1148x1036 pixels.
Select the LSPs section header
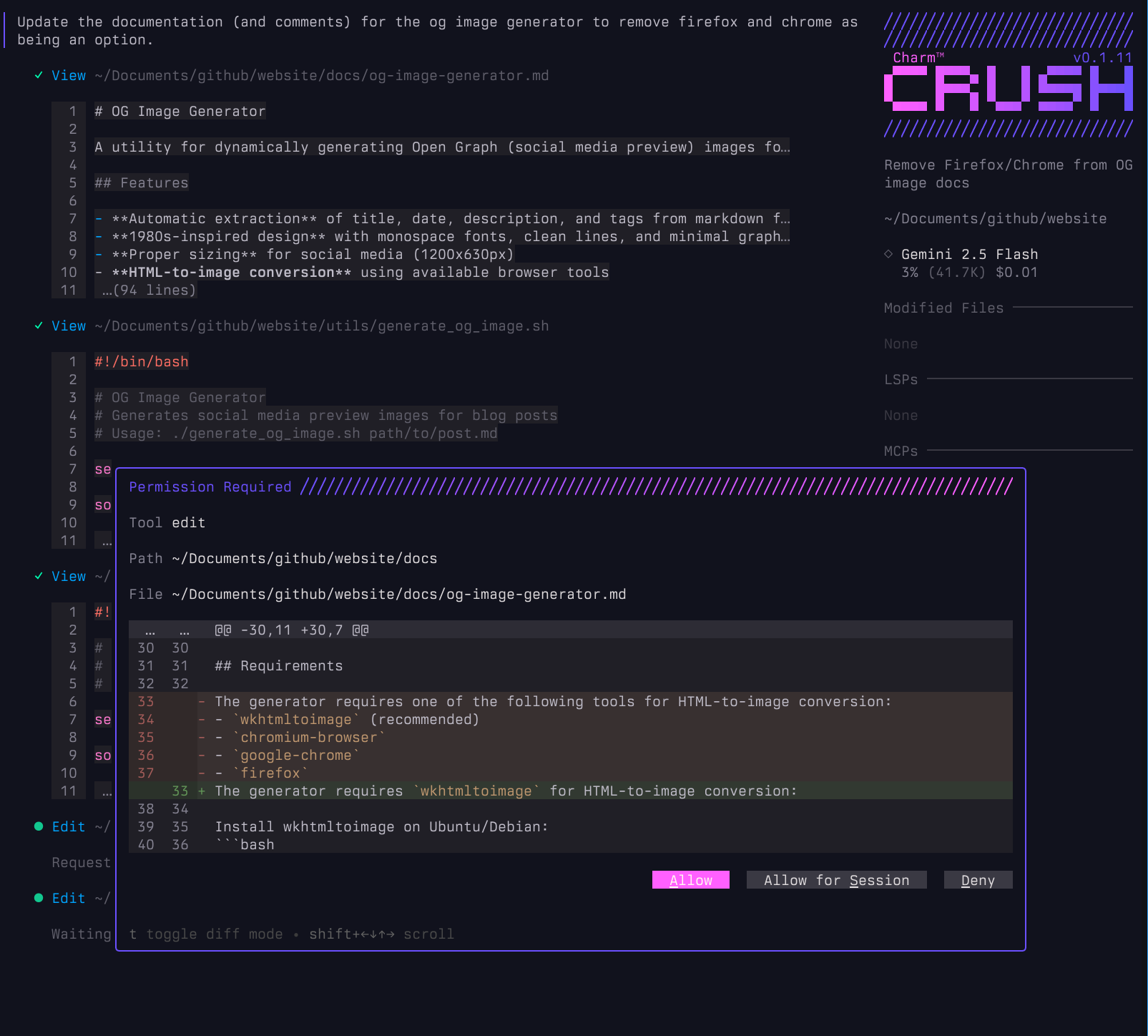point(901,379)
